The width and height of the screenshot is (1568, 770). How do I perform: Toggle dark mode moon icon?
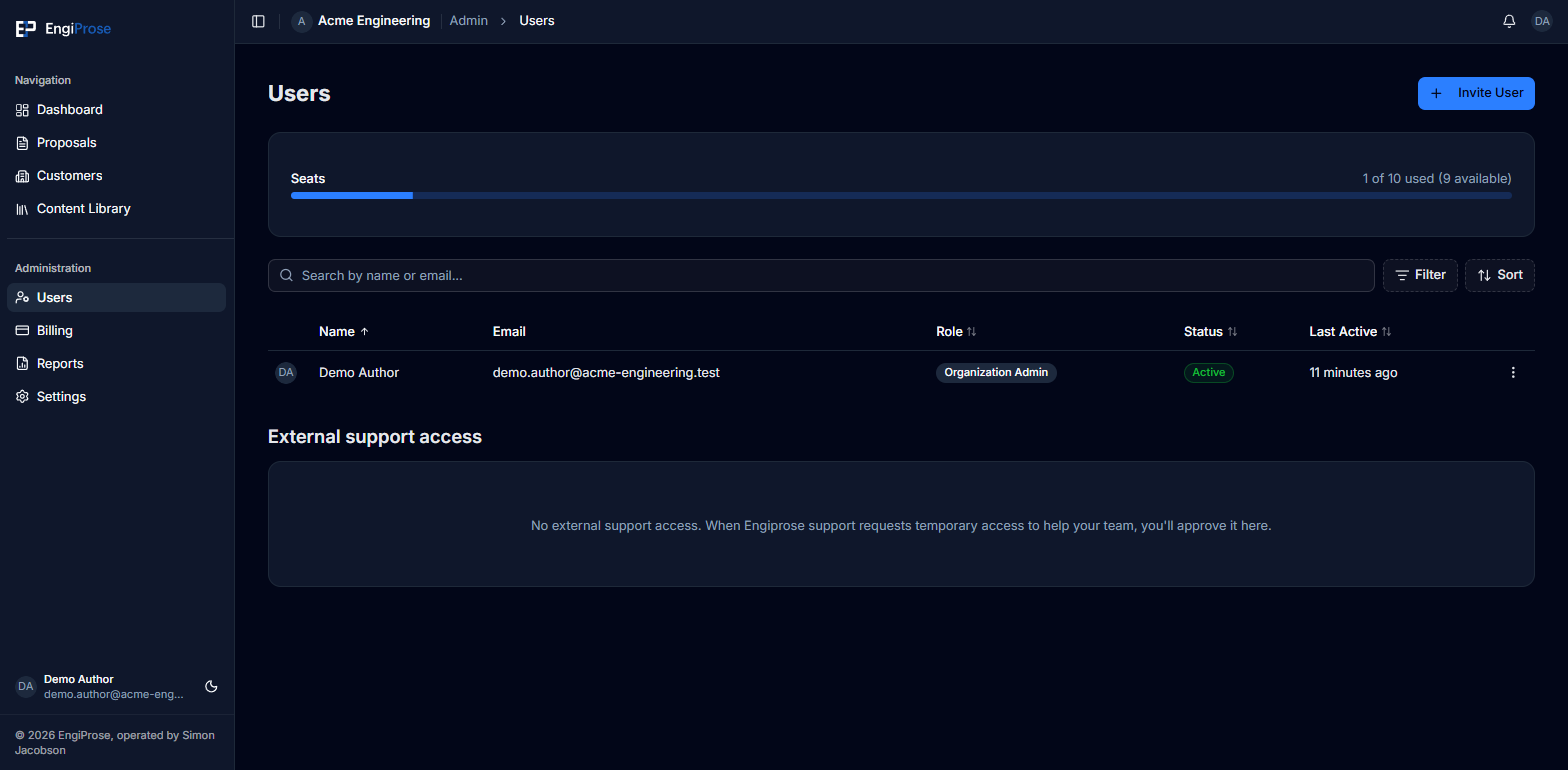[x=211, y=687]
